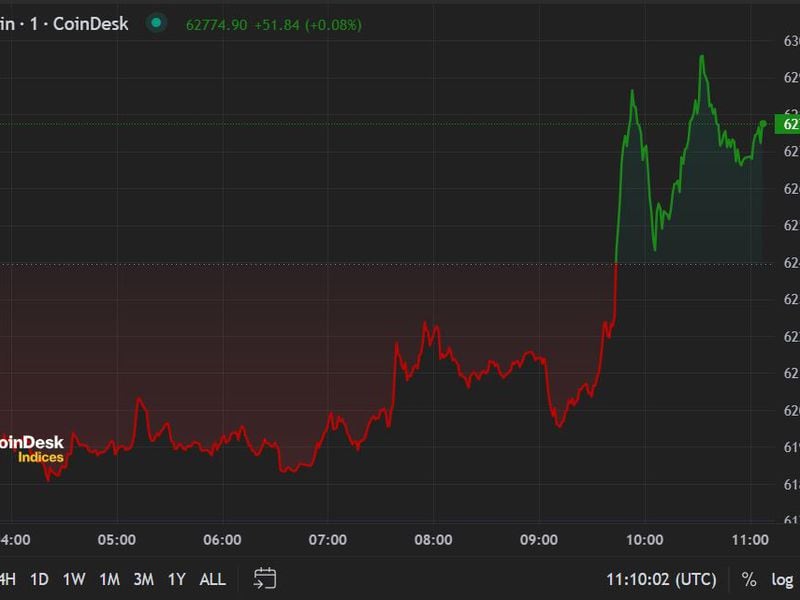Image resolution: width=800 pixels, height=600 pixels.
Task: Show ALL historical data range
Action: (213, 579)
